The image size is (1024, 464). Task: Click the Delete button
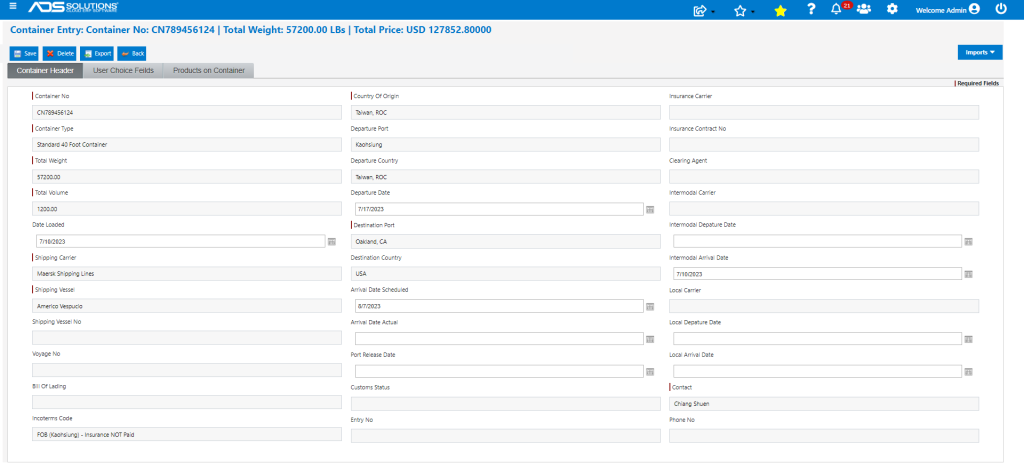tap(60, 54)
